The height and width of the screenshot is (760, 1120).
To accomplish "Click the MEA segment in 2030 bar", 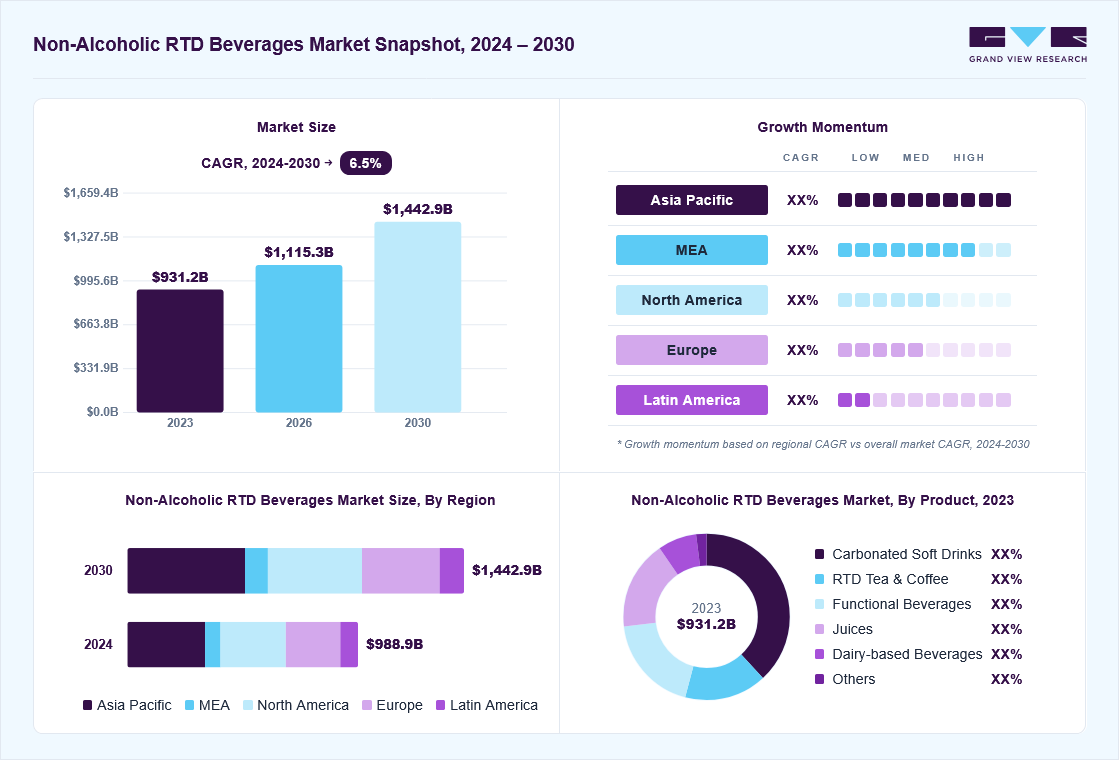I will 256,571.
